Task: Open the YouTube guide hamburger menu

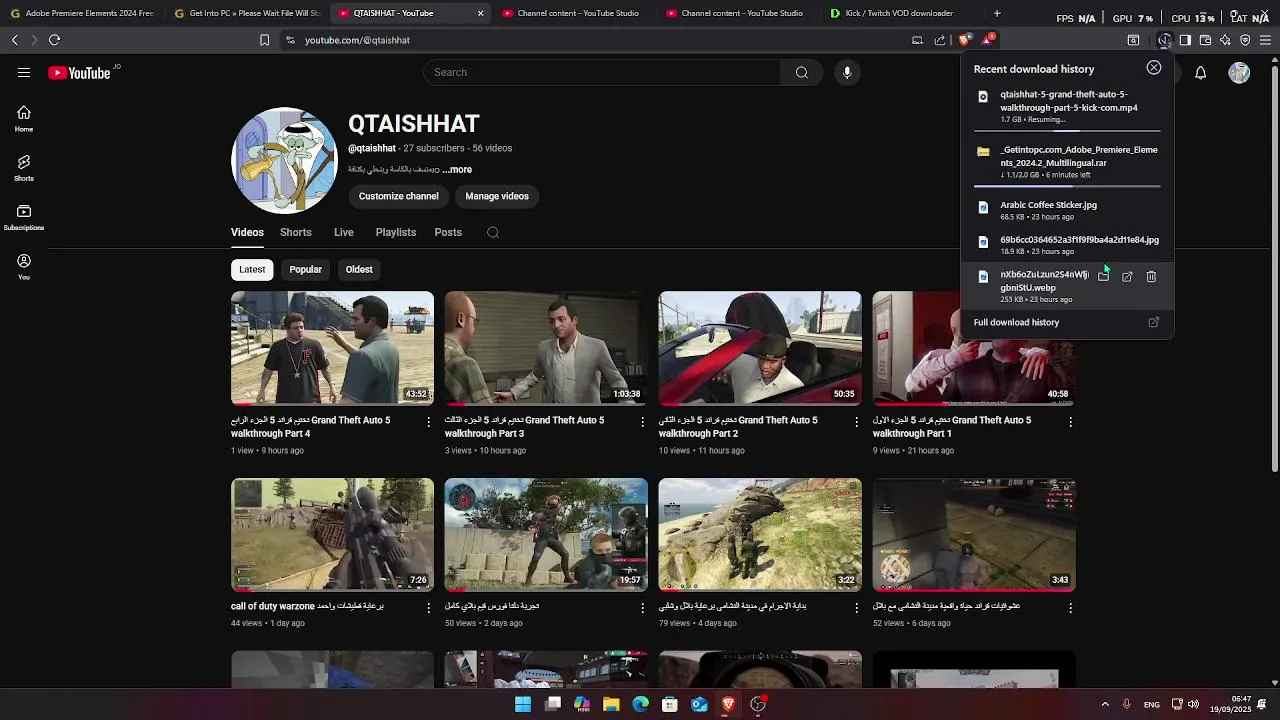Action: (x=24, y=72)
